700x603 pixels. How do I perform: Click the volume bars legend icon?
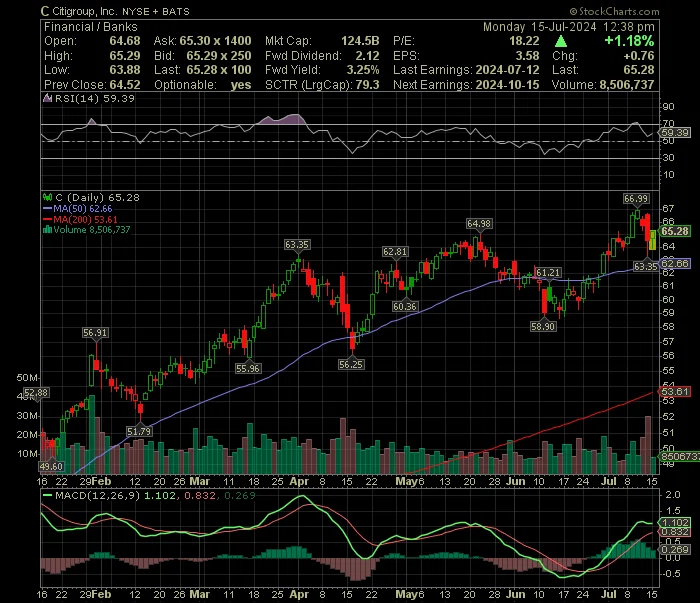coord(47,230)
